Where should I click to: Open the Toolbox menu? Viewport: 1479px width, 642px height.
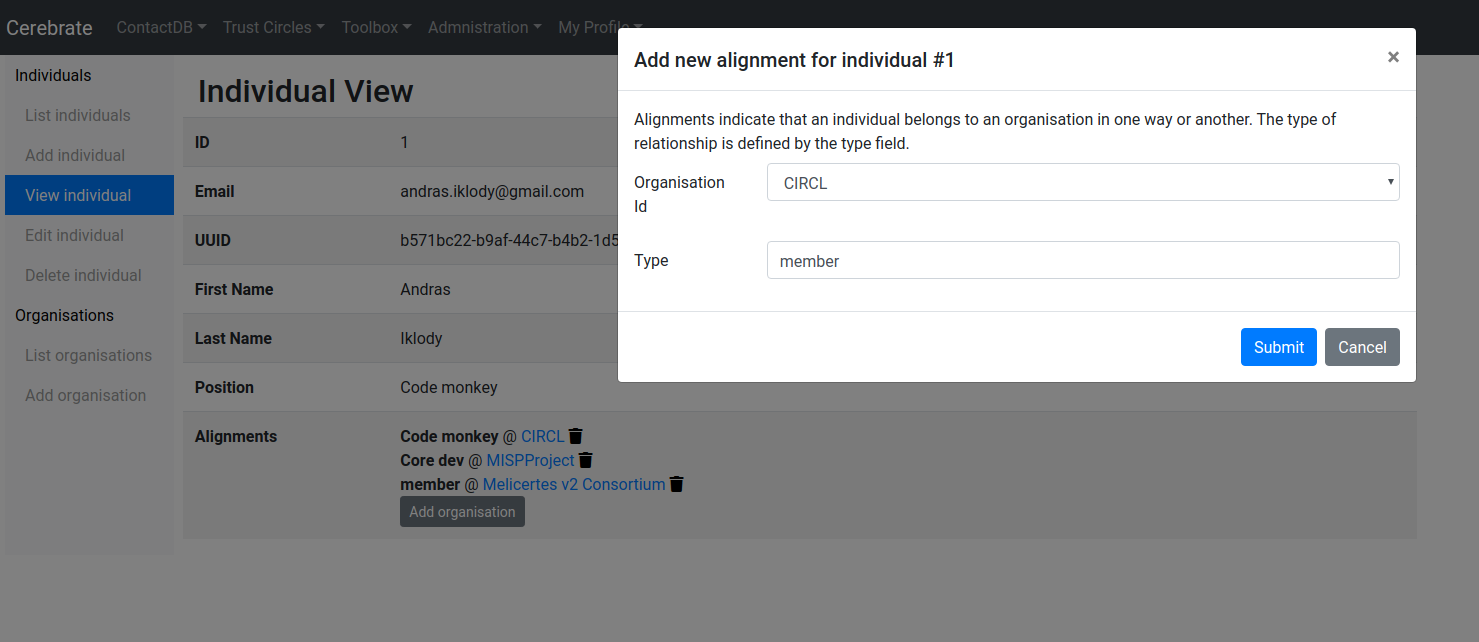click(376, 27)
